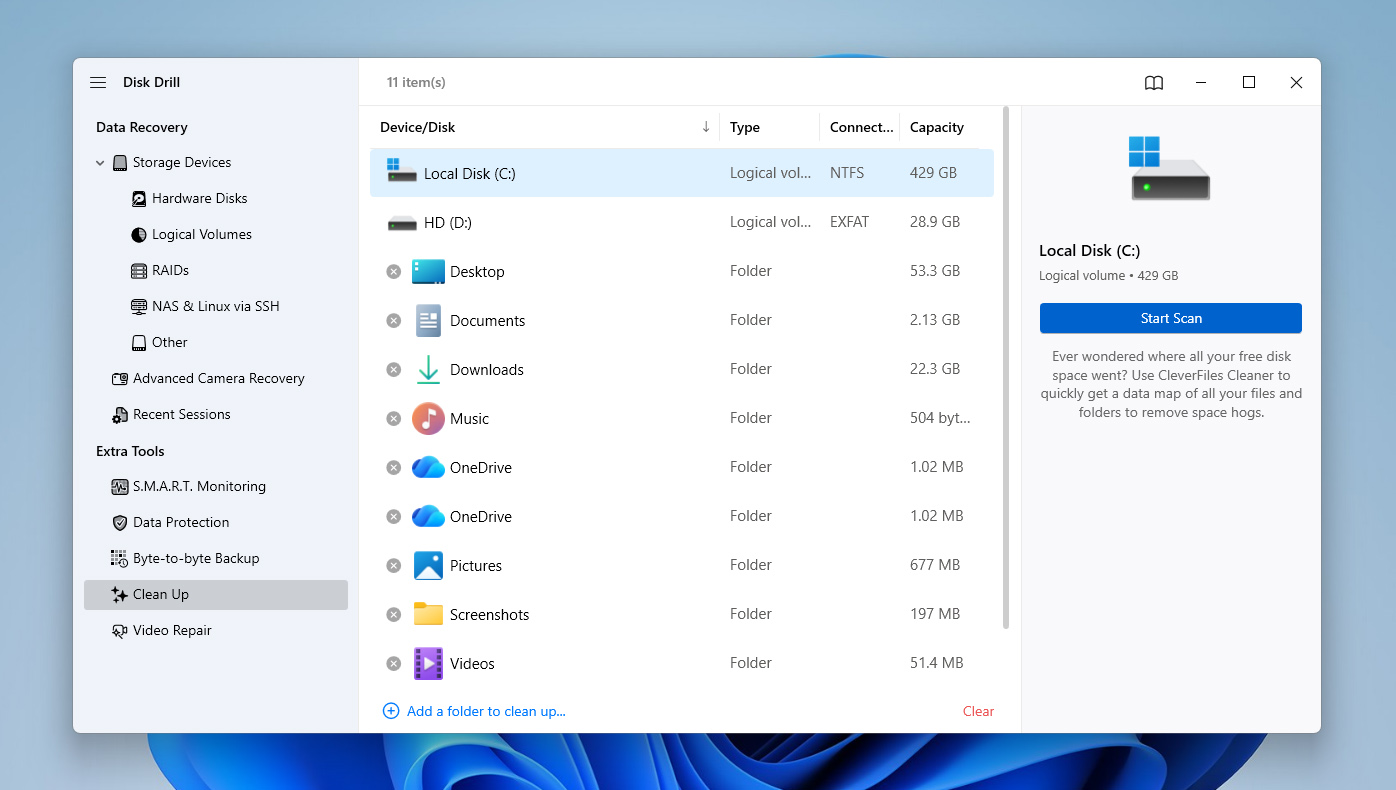Screen dimensions: 1396x790
Task: Click the red Clear link
Action: coord(978,712)
